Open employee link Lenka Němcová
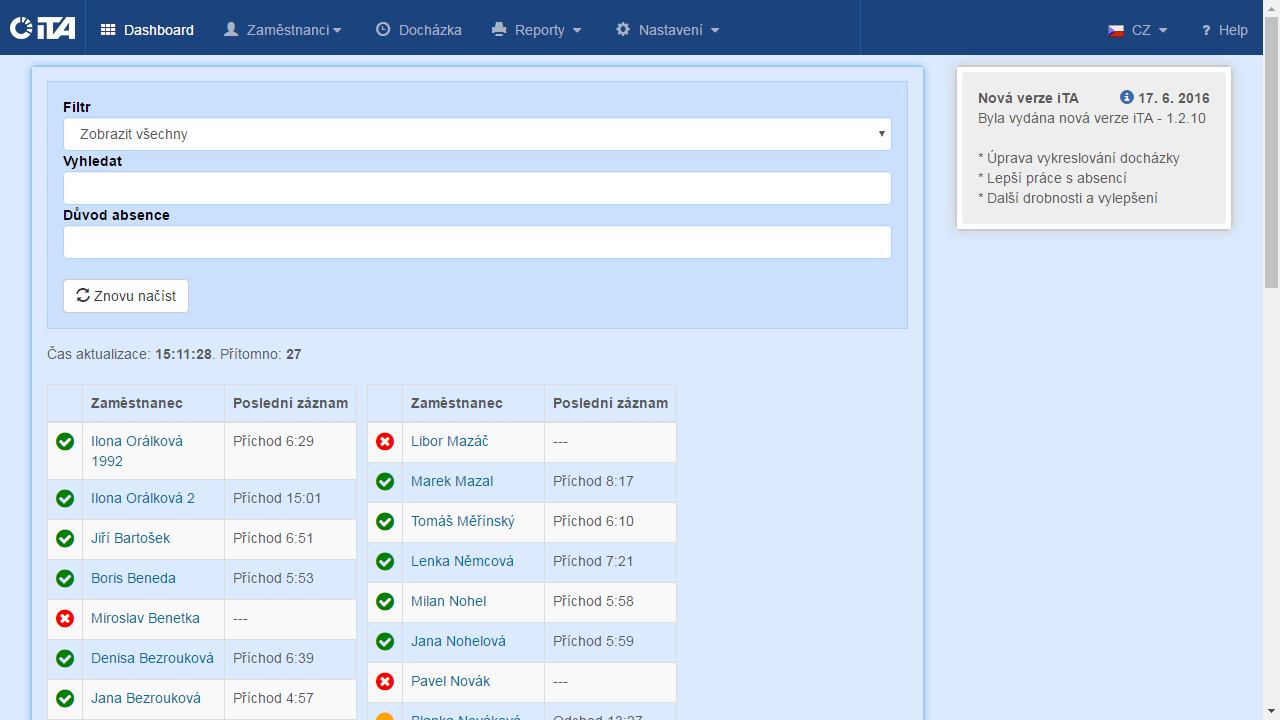Image resolution: width=1280 pixels, height=720 pixels. [462, 561]
